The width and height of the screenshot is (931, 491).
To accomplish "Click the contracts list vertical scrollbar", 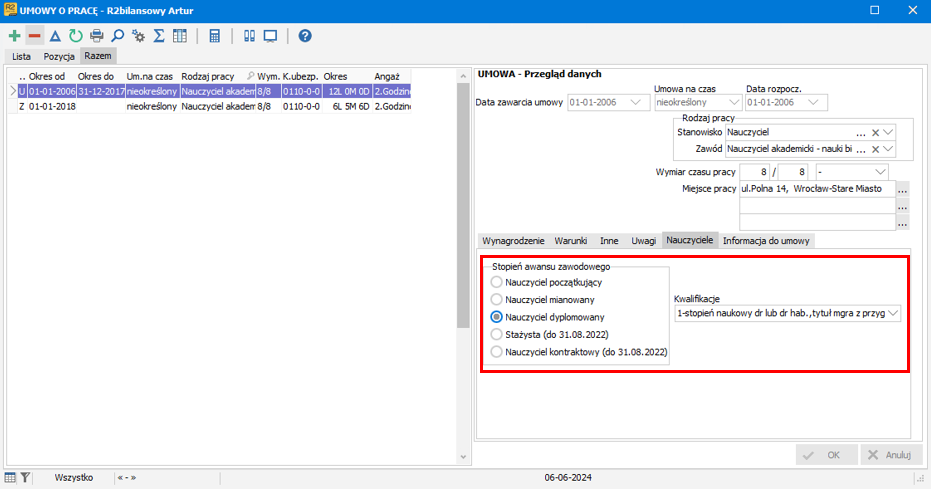I will 463,267.
